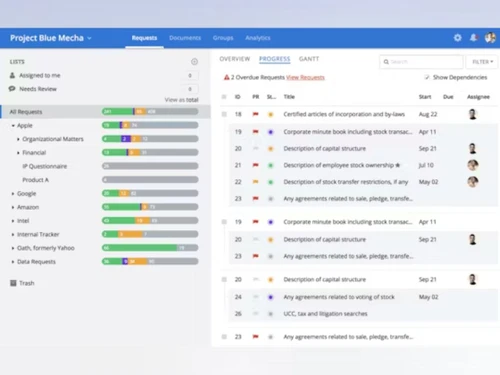Open 'Any agreements related to voting of stock'
This screenshot has height=375, width=500.
[339, 297]
